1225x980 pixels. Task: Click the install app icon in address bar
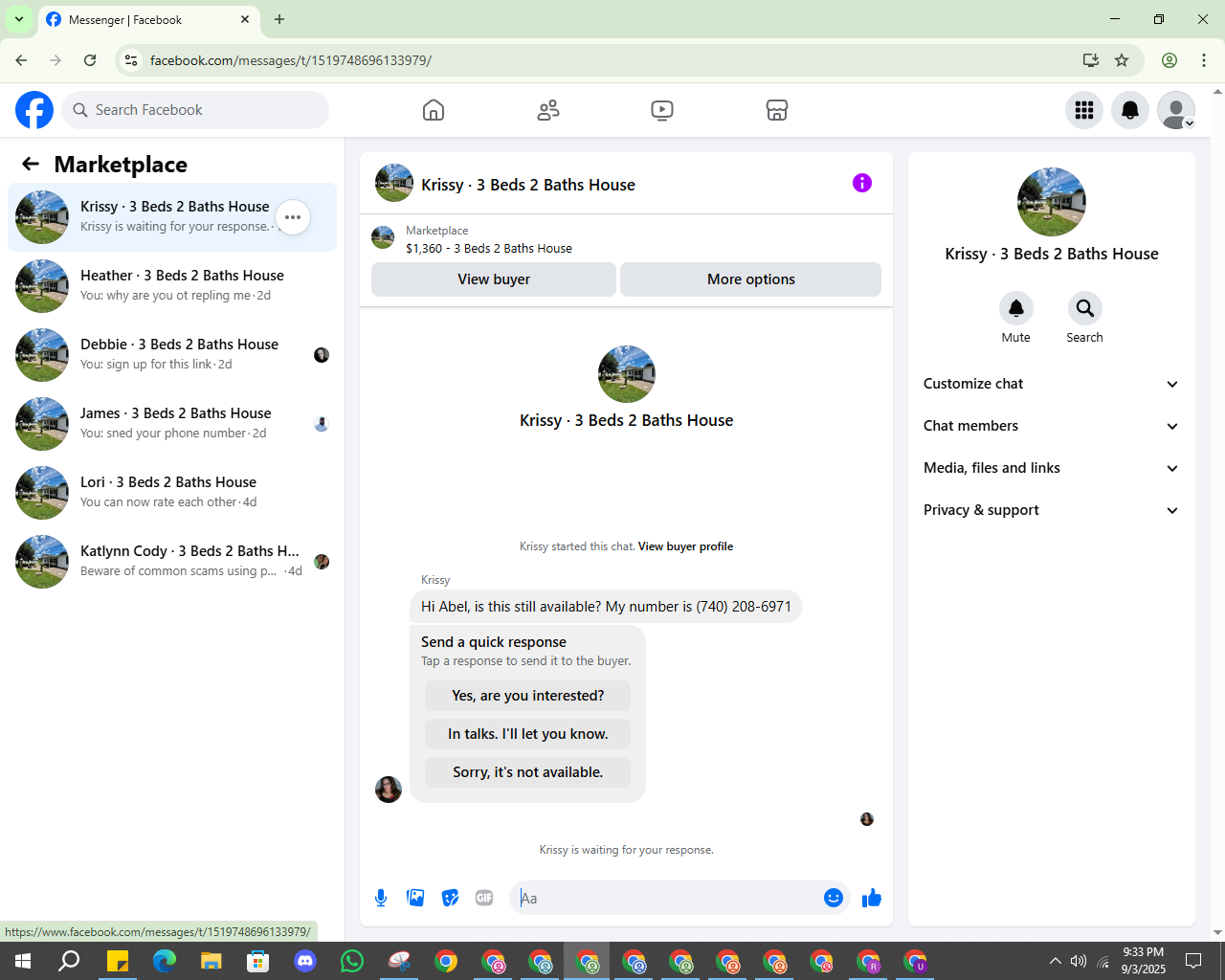click(1091, 60)
